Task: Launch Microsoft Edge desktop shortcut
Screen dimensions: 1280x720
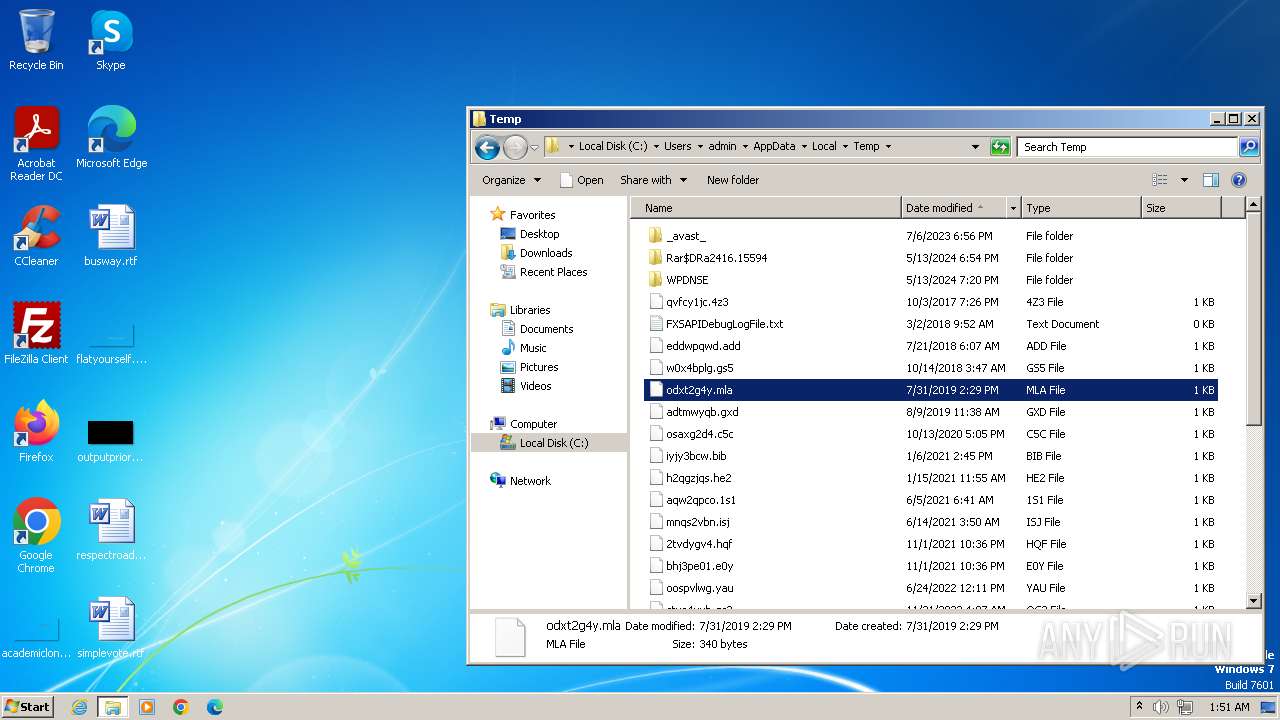Action: 111,137
